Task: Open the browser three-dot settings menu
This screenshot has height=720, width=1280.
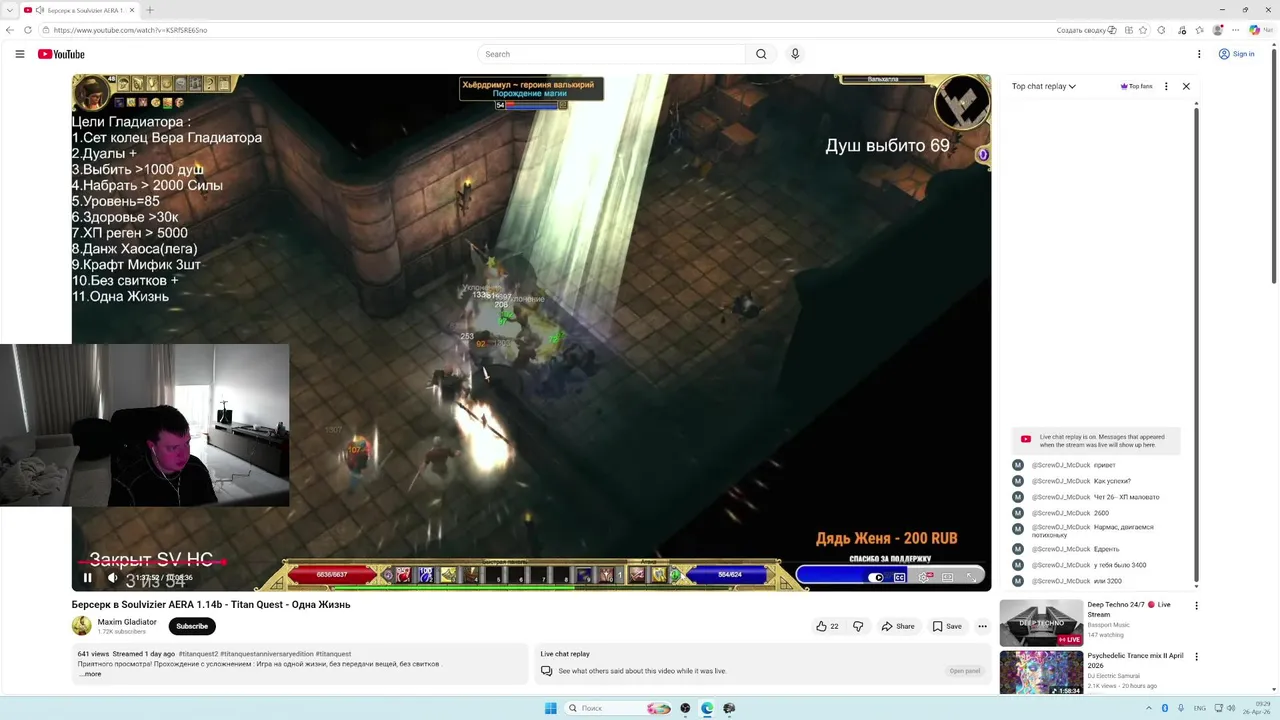Action: (x=1236, y=30)
